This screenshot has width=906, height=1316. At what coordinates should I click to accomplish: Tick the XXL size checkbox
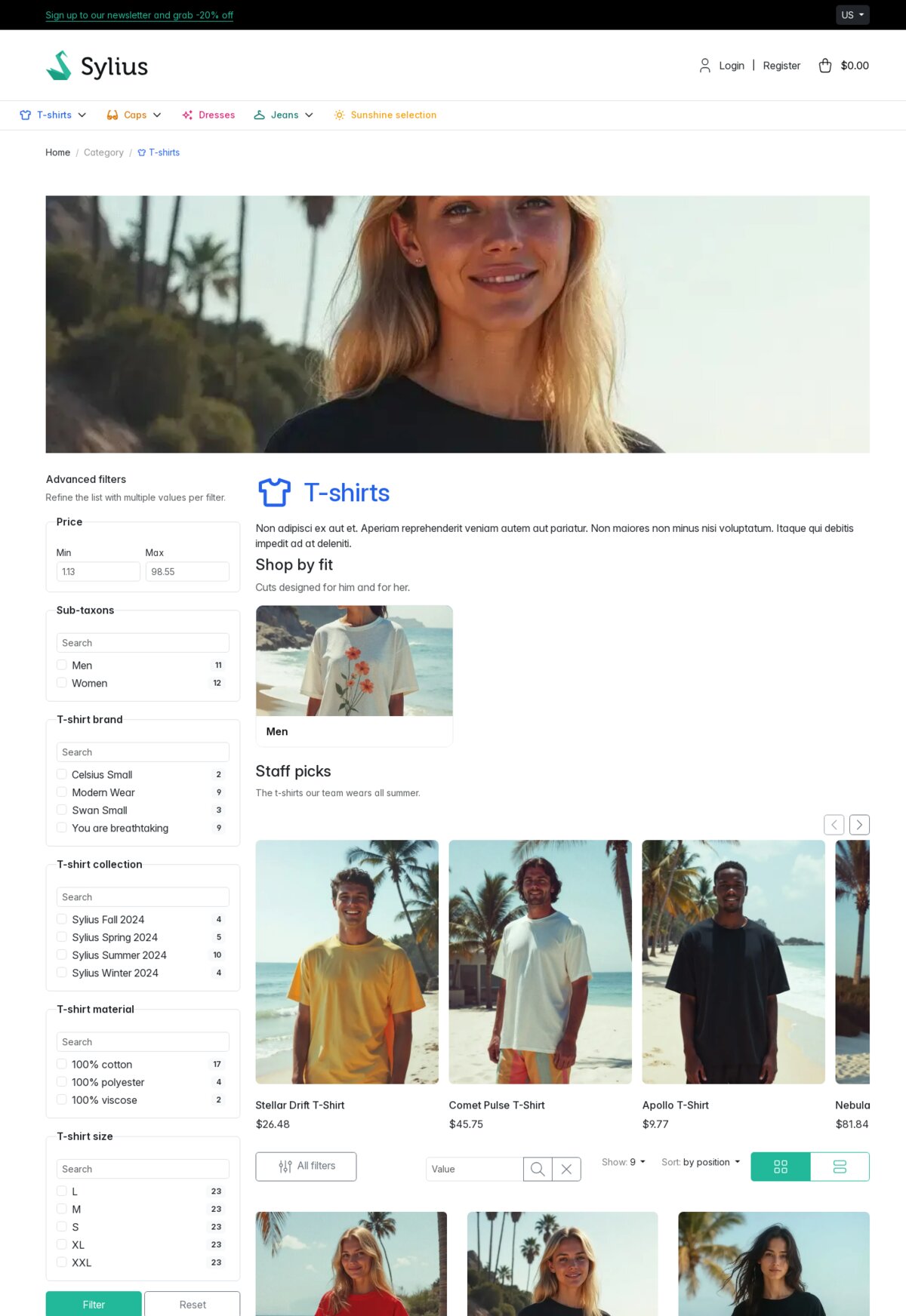click(x=62, y=1262)
